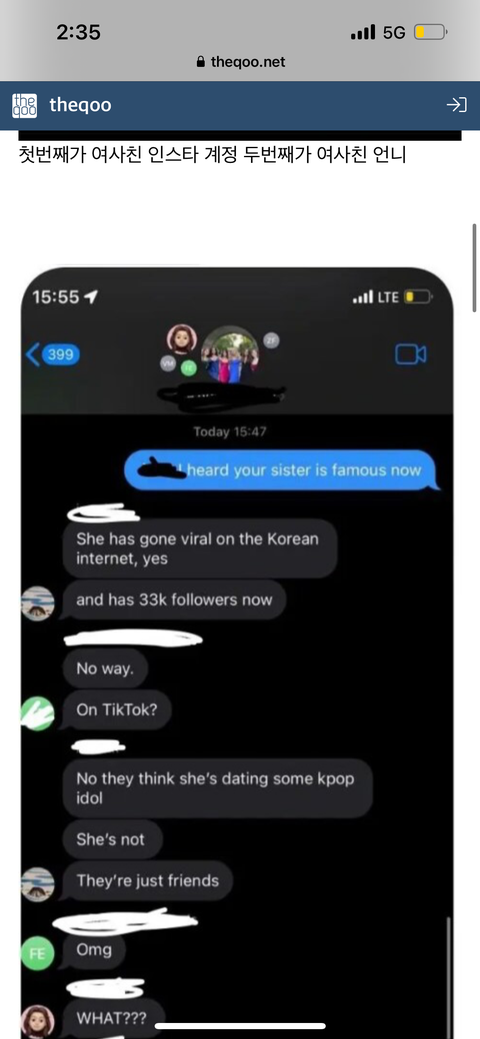Tap the "WHAT???" message bubble
Image resolution: width=480 pixels, height=1039 pixels.
[111, 1018]
